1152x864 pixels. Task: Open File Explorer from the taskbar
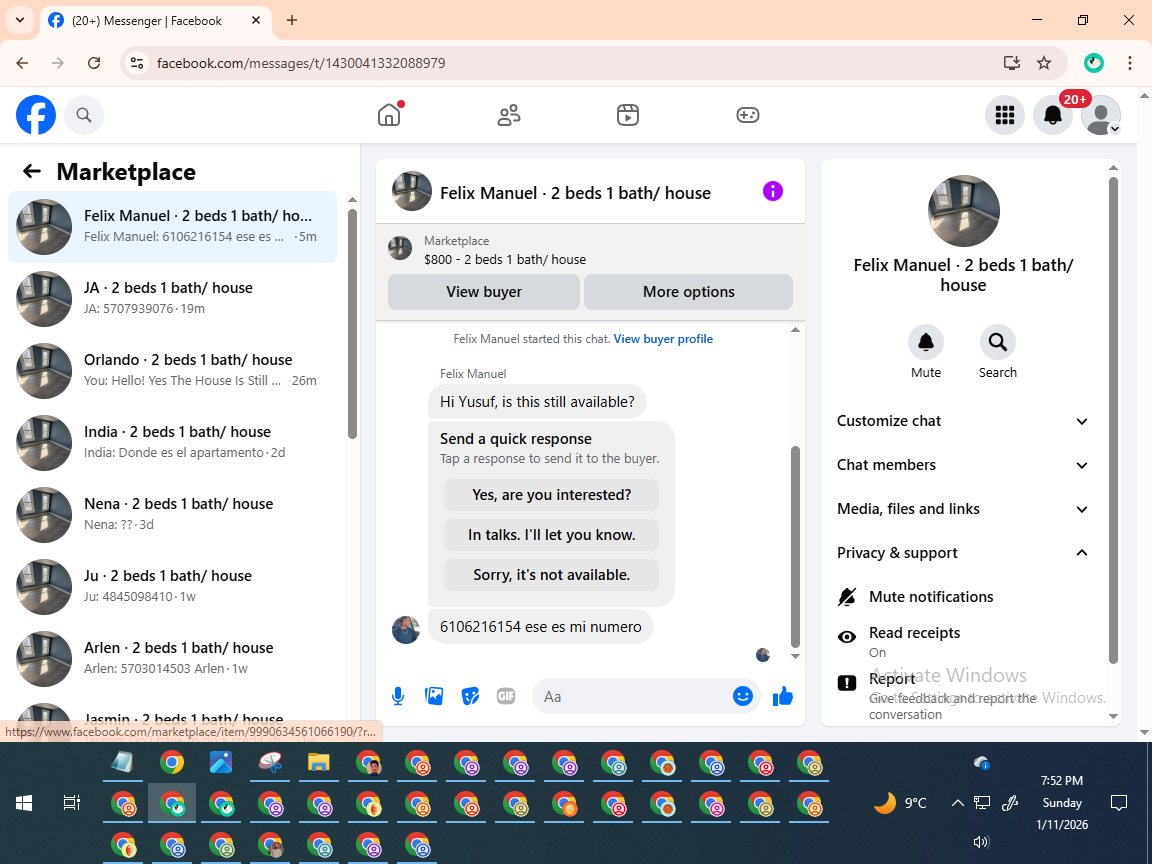pyautogui.click(x=318, y=763)
